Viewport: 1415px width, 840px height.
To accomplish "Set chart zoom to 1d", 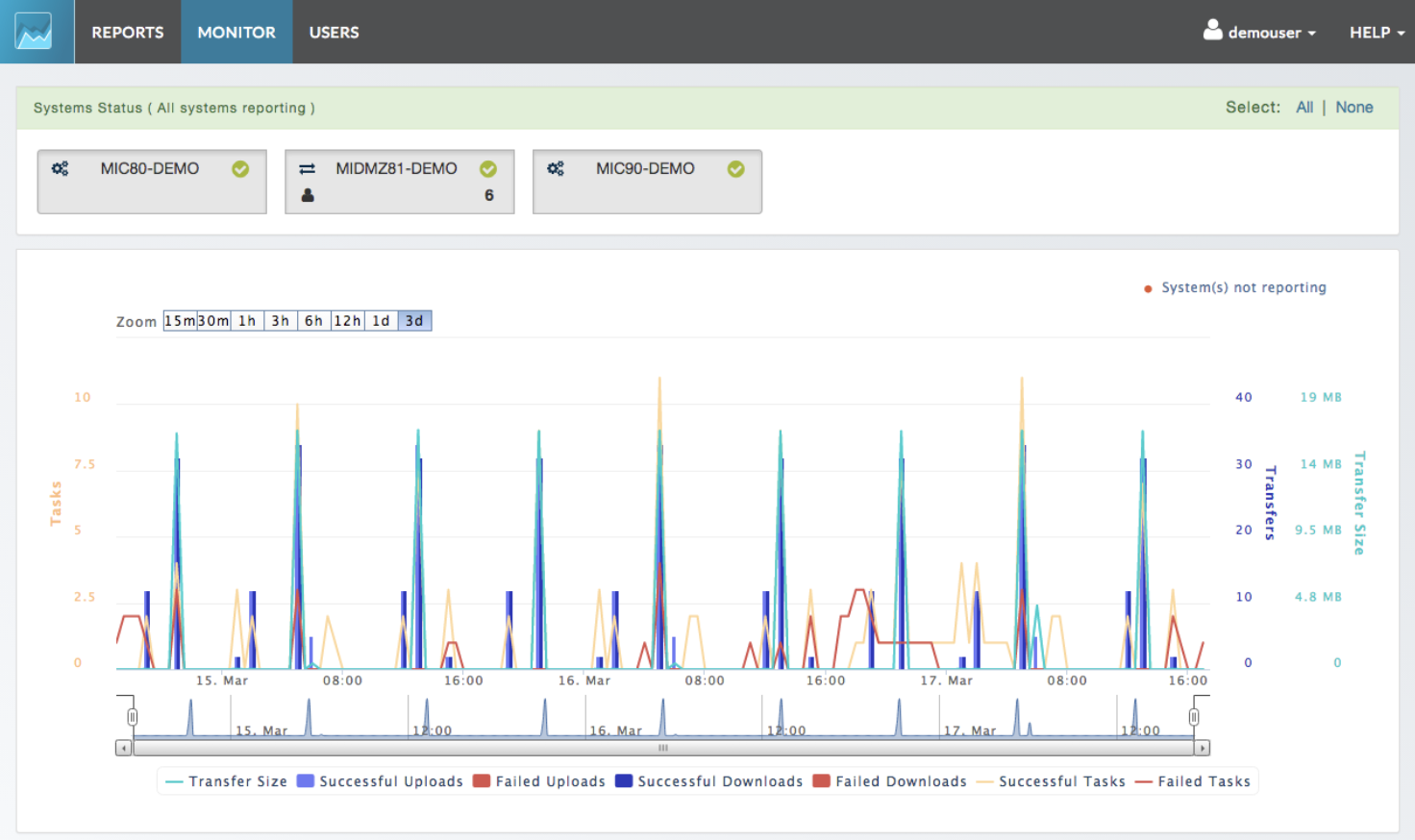I will coord(381,321).
